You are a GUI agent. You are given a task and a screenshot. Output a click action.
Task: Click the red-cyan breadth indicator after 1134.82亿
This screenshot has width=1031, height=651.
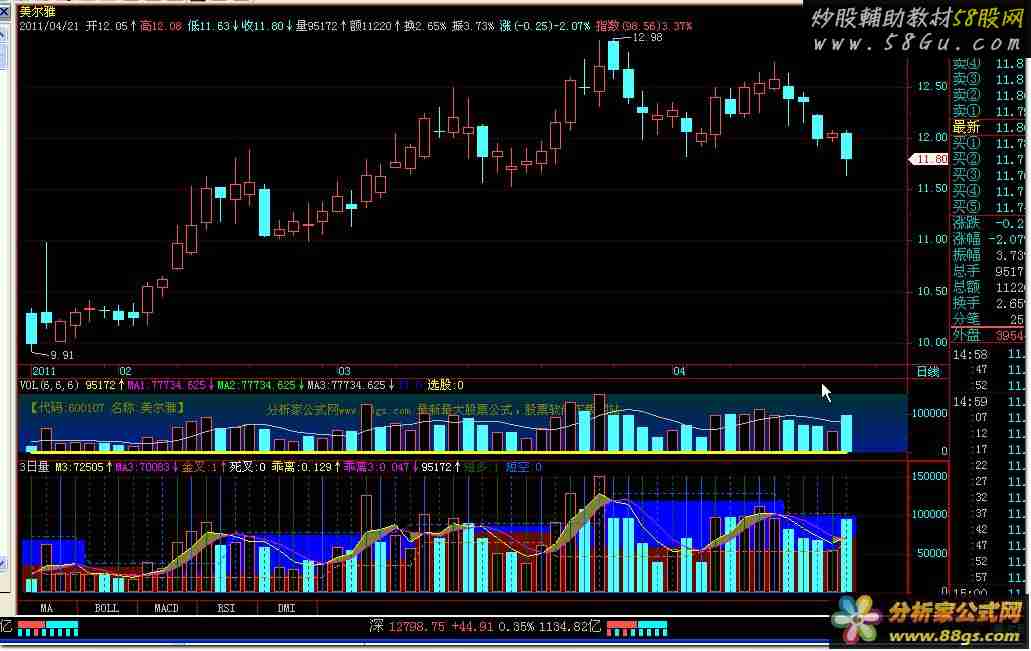636,628
